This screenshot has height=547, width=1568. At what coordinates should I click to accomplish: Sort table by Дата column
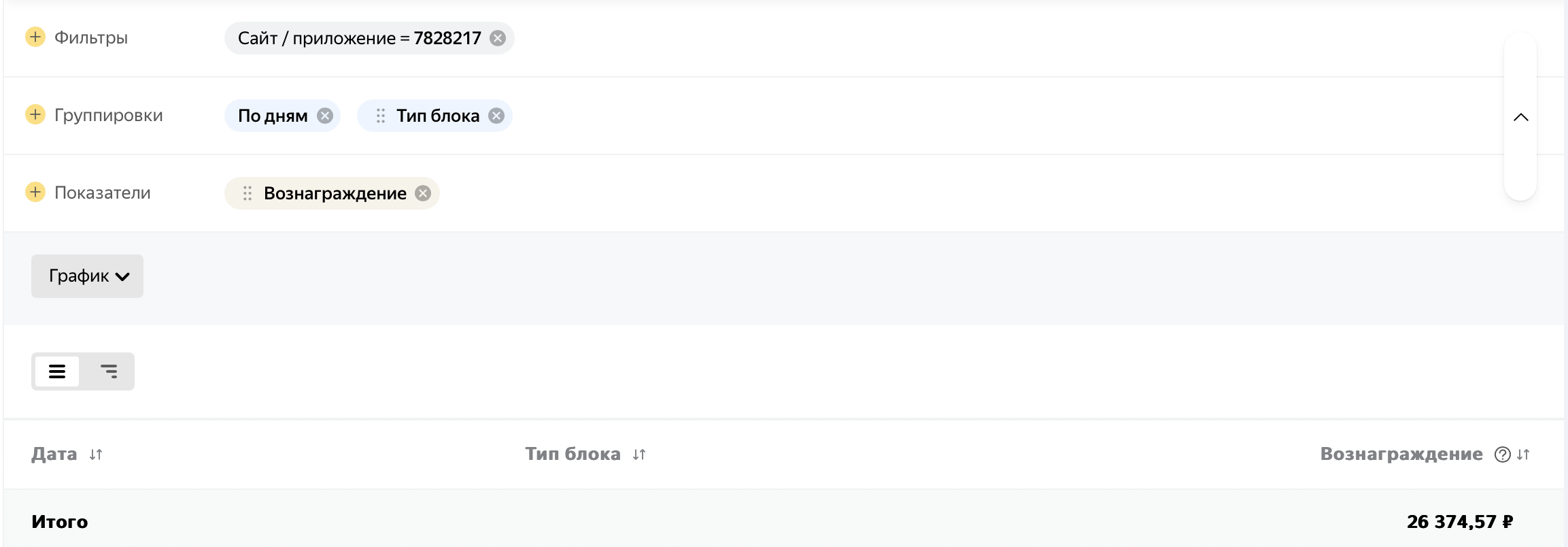point(96,454)
